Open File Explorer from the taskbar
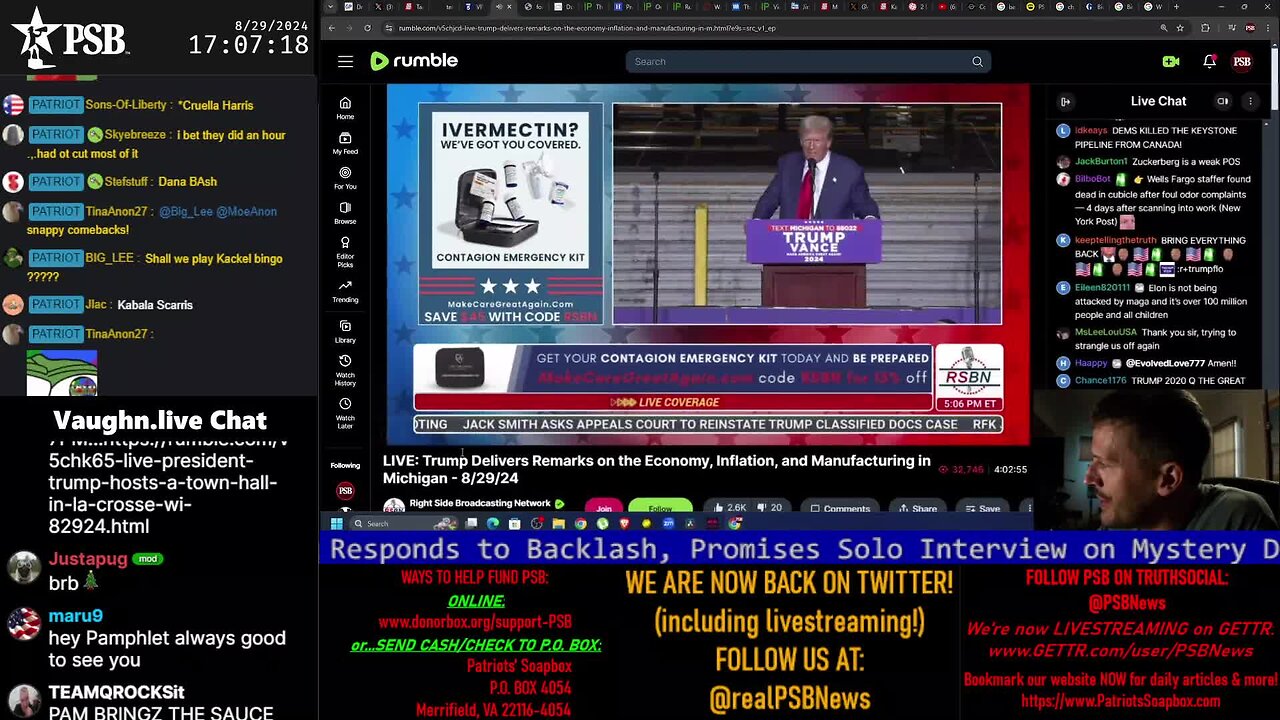 click(558, 523)
